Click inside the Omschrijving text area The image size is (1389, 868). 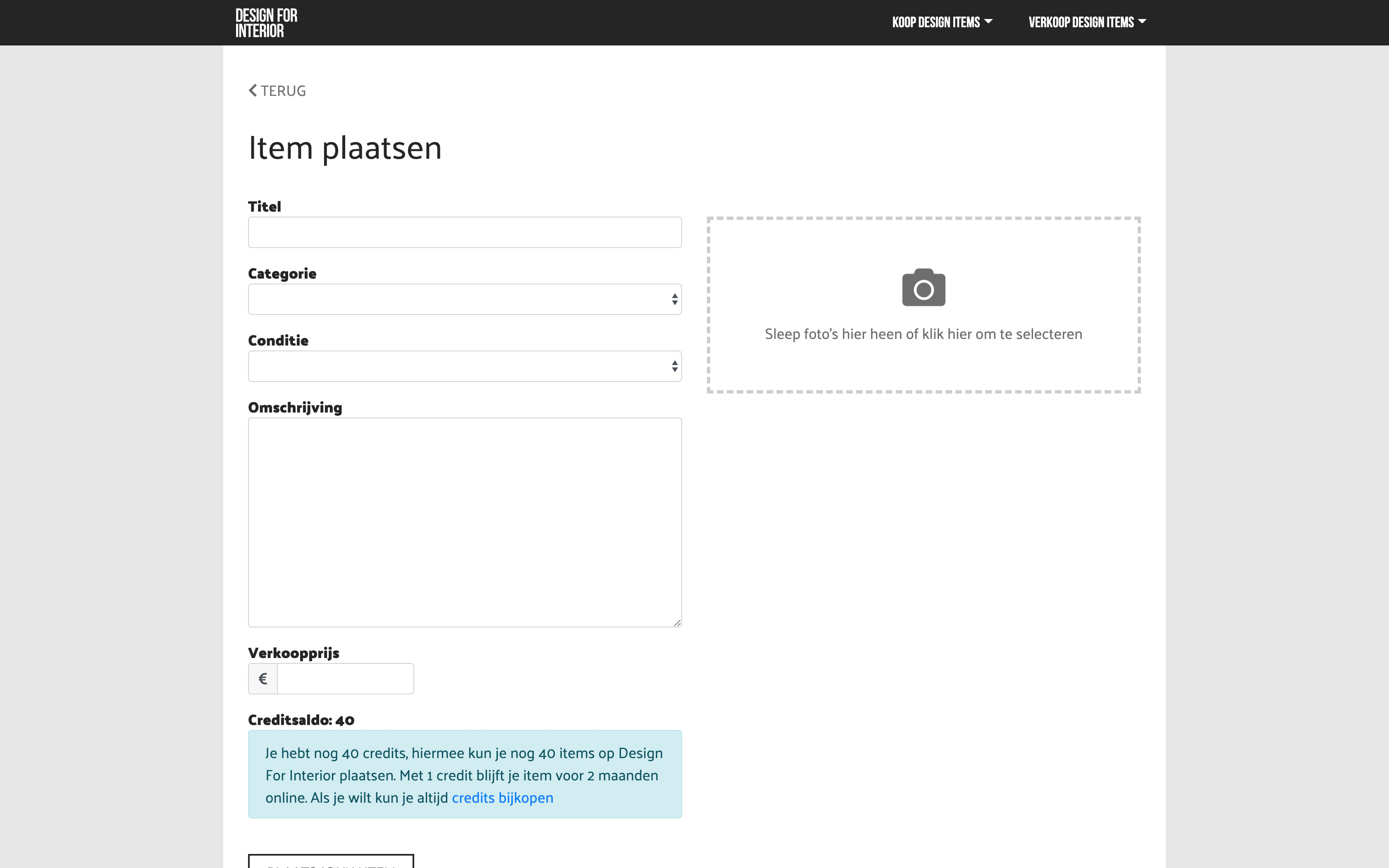pyautogui.click(x=464, y=522)
